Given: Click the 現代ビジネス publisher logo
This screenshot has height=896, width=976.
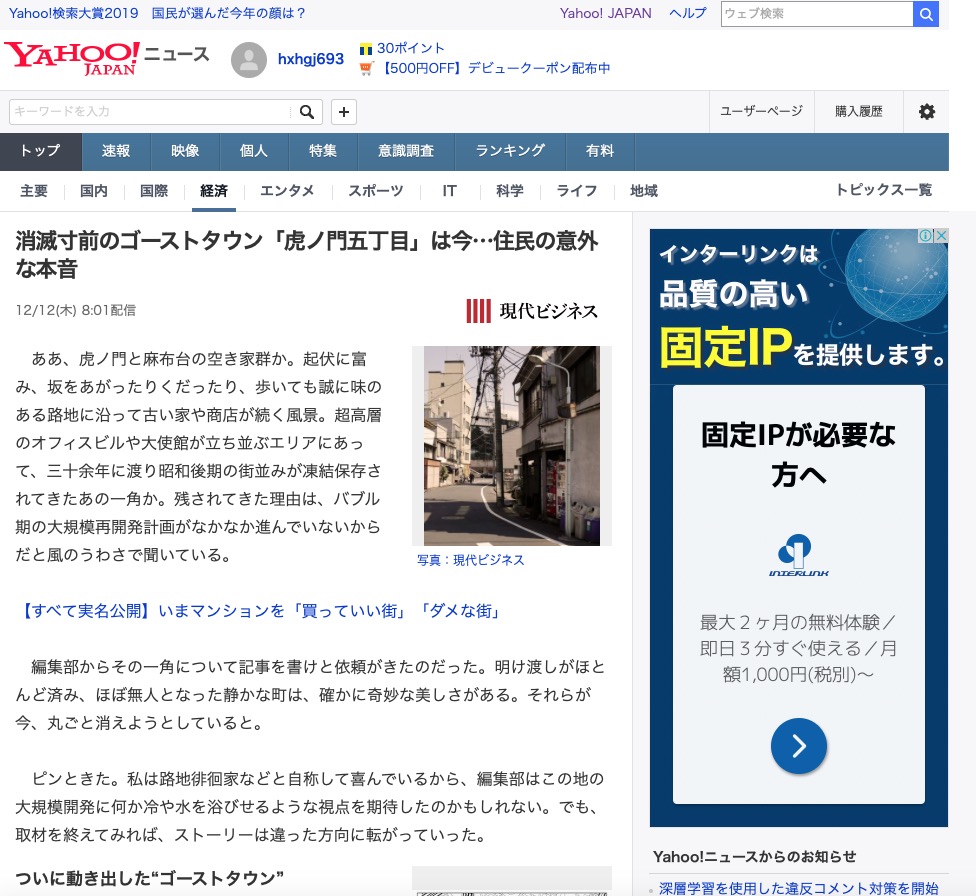Looking at the screenshot, I should click(x=532, y=311).
